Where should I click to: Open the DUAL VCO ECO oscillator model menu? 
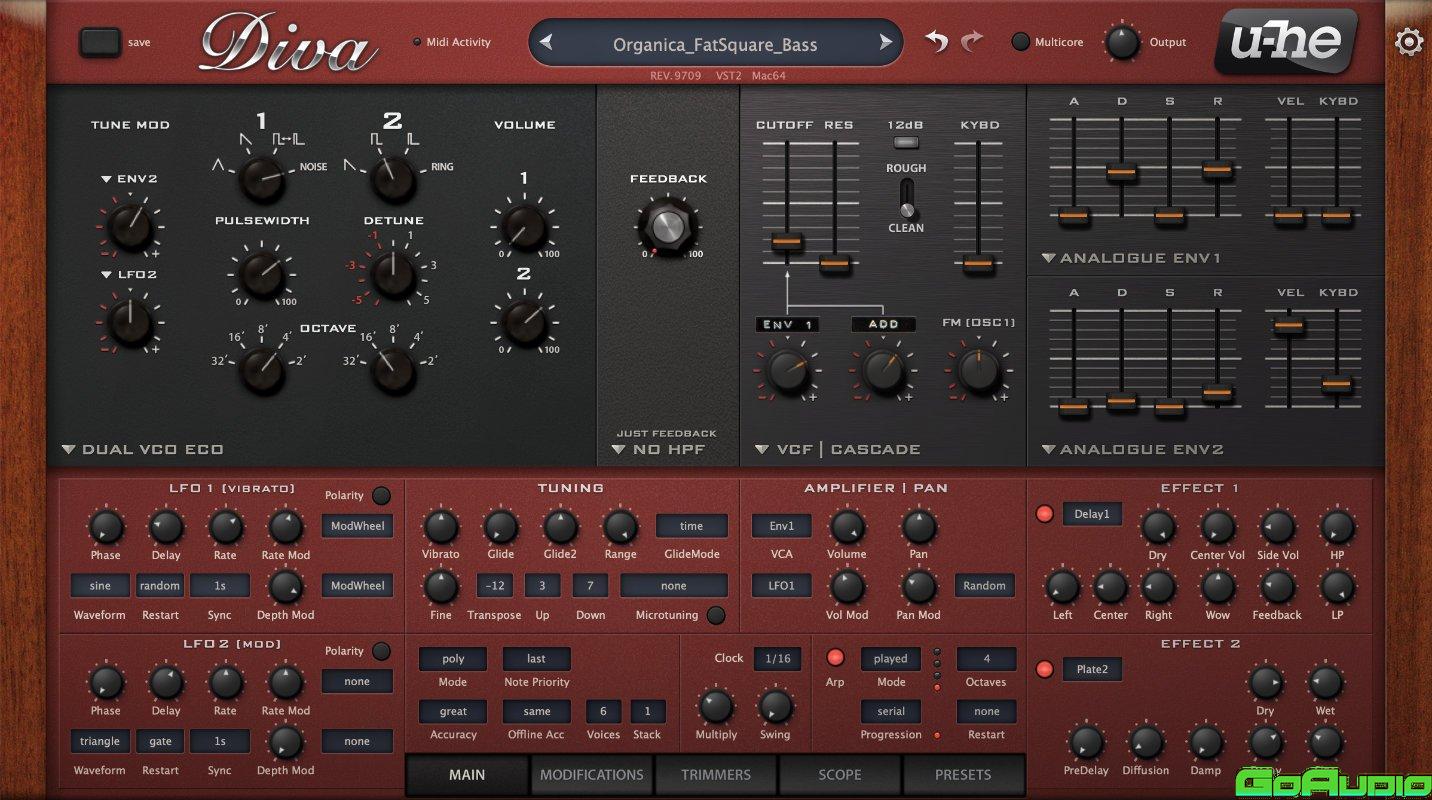(142, 450)
